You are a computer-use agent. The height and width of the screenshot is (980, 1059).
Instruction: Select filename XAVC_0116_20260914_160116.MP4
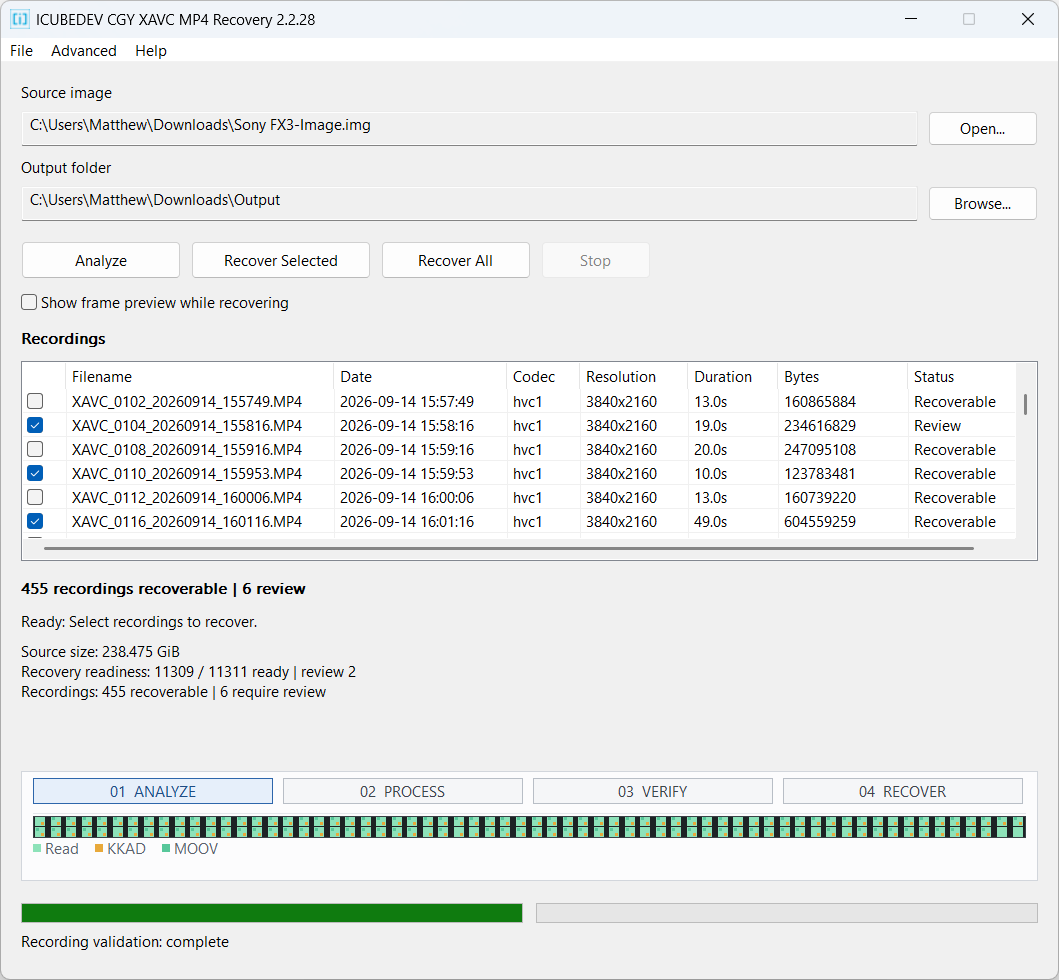[187, 521]
